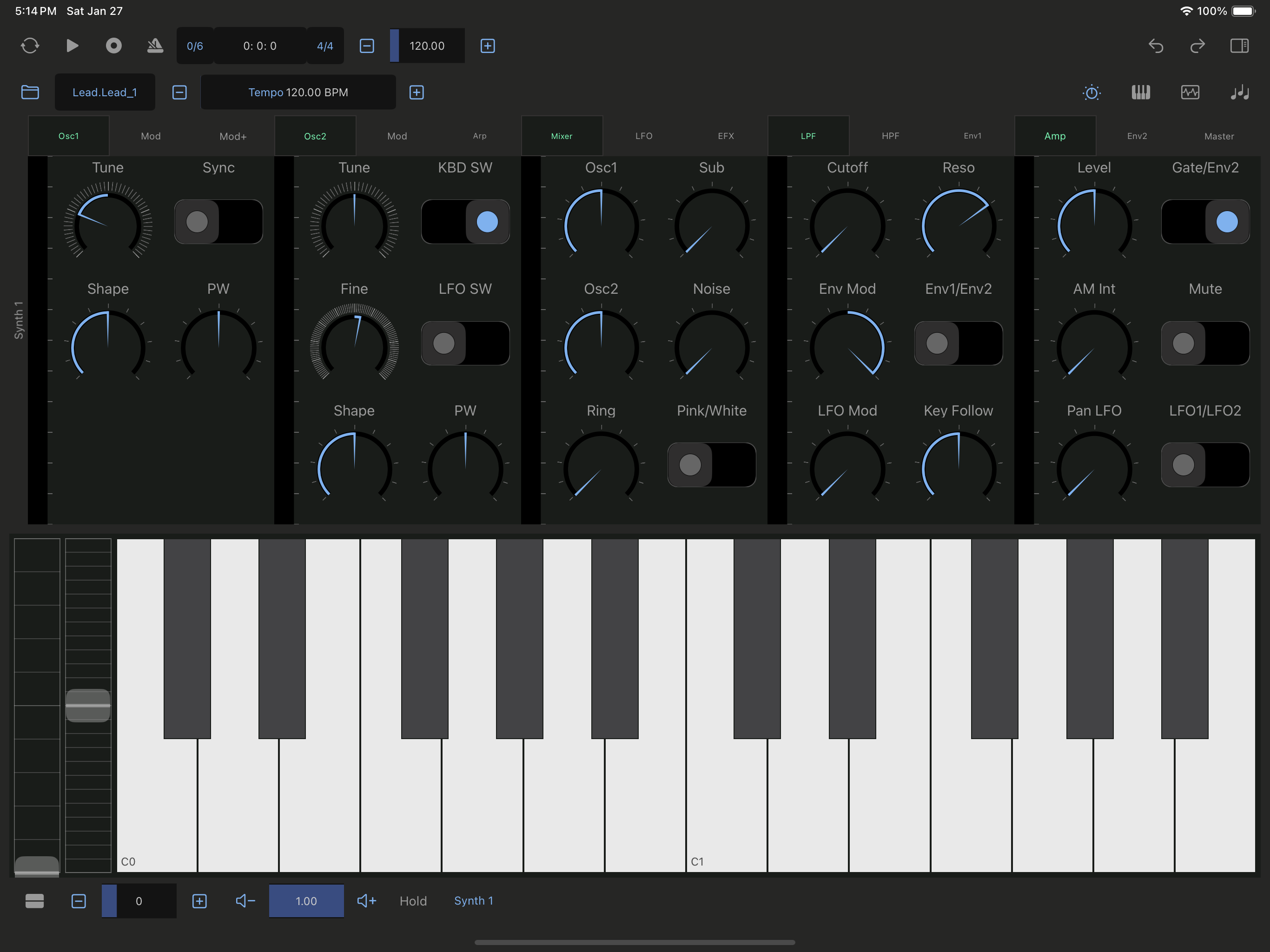The height and width of the screenshot is (952, 1270).
Task: Enable the LFO SW switch
Action: click(x=465, y=344)
